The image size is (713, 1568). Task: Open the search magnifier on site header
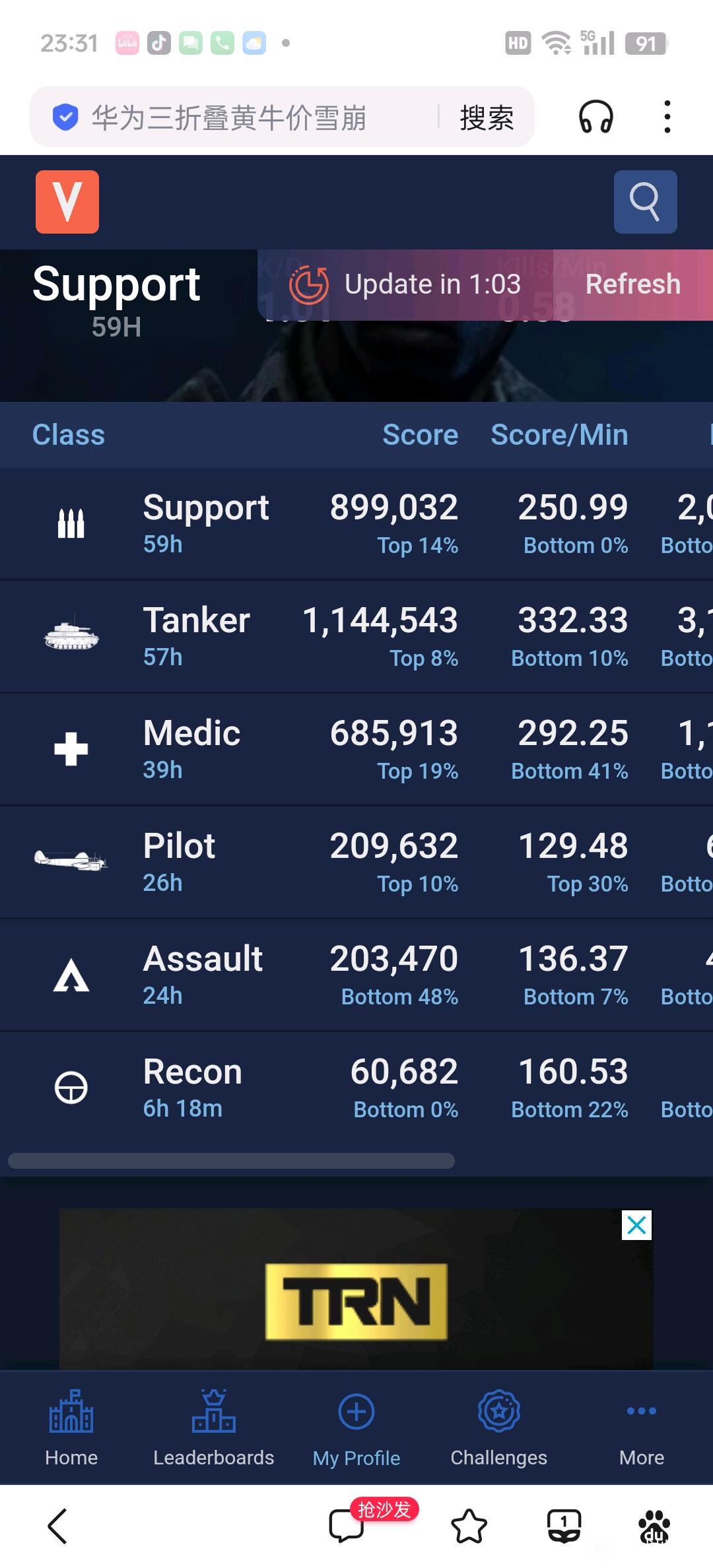pos(645,202)
